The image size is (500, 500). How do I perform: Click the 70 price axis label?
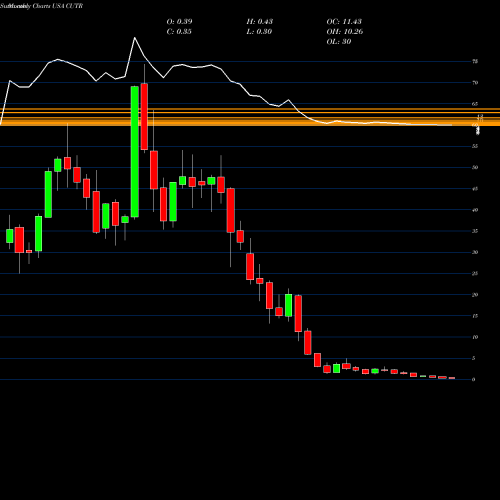475,83
